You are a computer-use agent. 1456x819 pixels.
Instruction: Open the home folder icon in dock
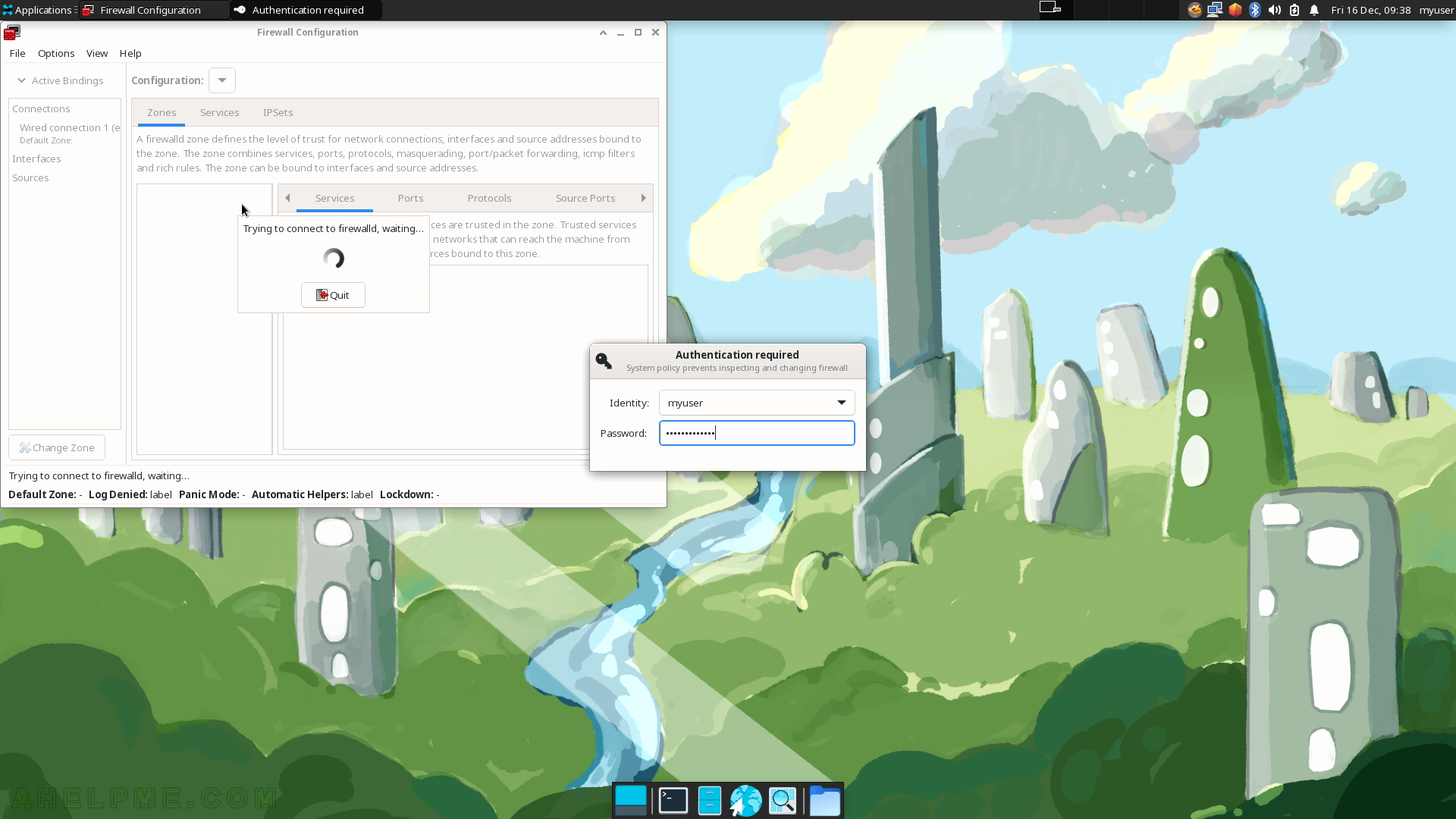[824, 801]
